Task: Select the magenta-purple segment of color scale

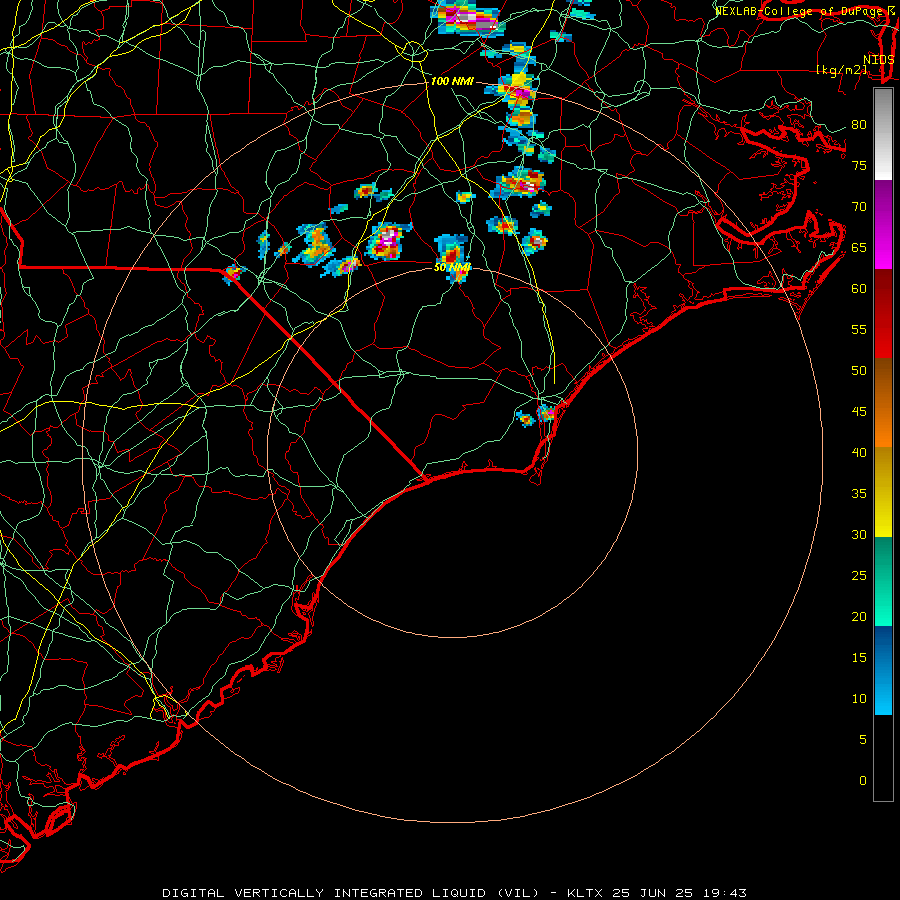Action: pos(883,224)
